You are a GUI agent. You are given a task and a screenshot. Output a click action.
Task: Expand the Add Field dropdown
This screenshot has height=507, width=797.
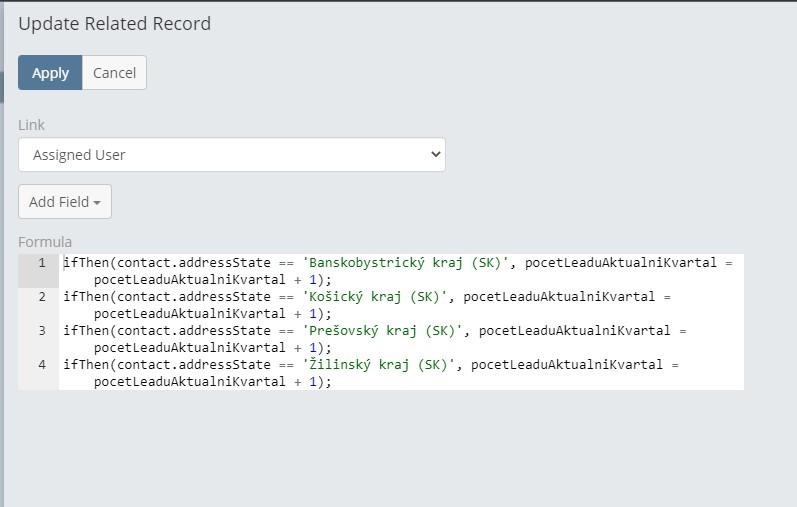(64, 202)
